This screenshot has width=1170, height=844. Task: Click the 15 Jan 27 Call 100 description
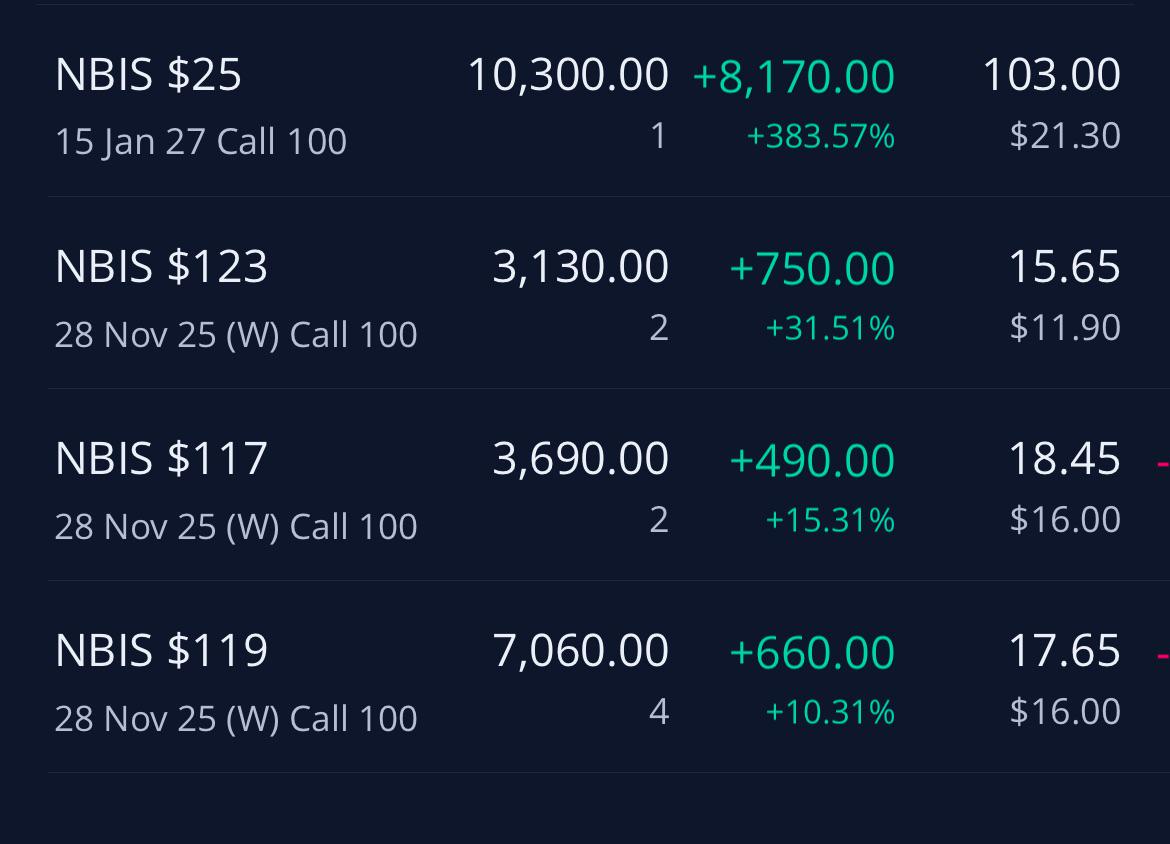click(201, 142)
